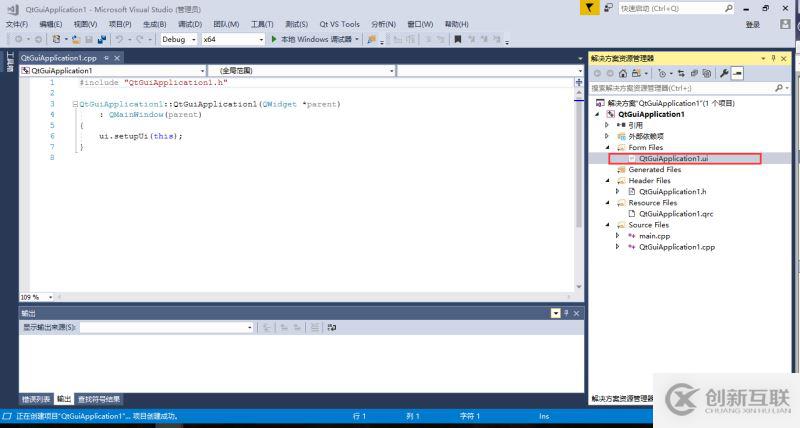Image resolution: width=800 pixels, height=428 pixels.
Task: Open the Debug configuration dropdown
Action: (193, 39)
